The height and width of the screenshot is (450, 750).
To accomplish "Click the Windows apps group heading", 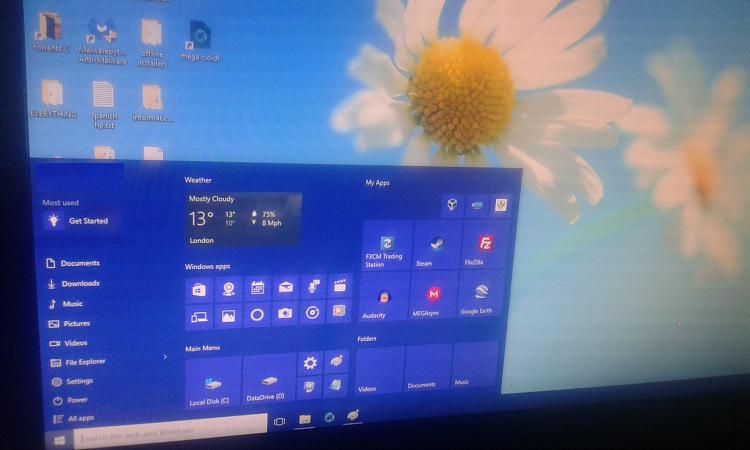I will [208, 266].
